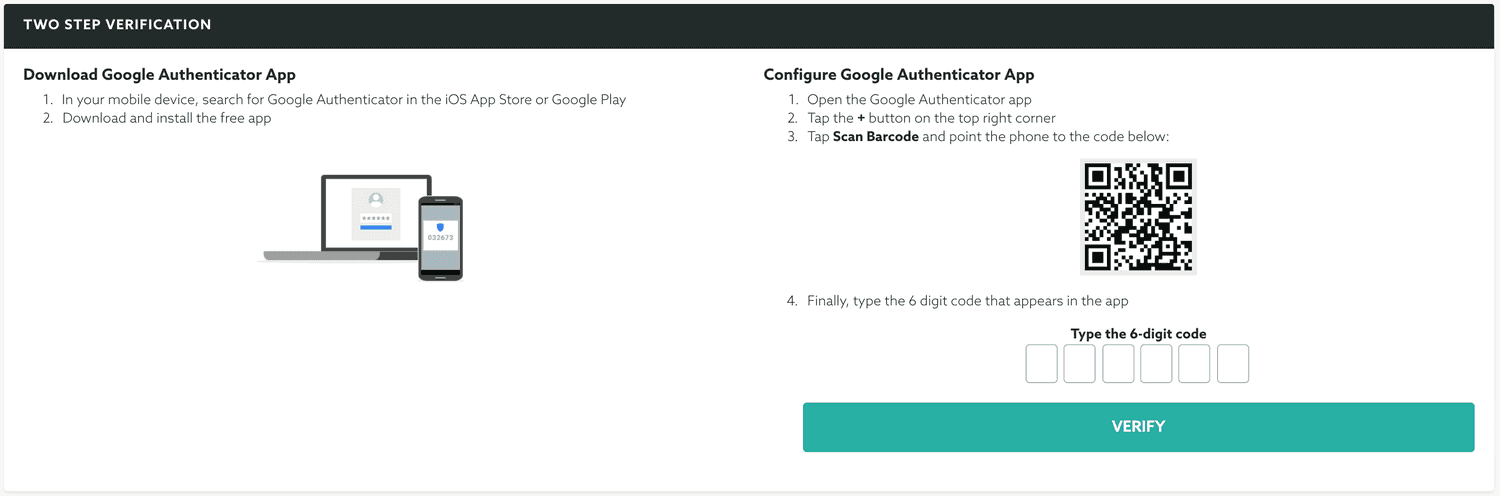Image resolution: width=1500 pixels, height=496 pixels.
Task: Click the fourth digit input box
Action: pyautogui.click(x=1156, y=364)
